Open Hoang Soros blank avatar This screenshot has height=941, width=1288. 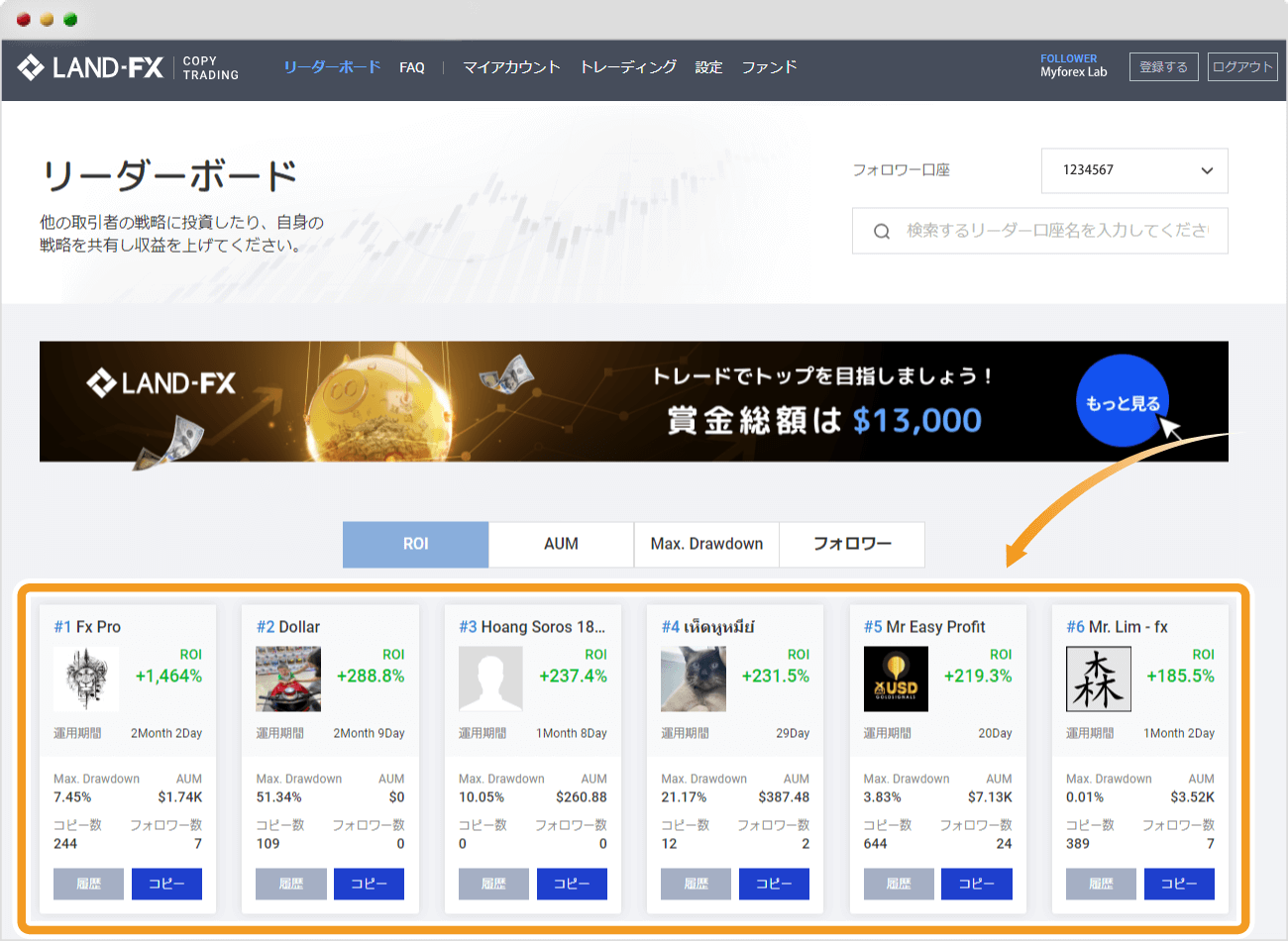pos(491,679)
